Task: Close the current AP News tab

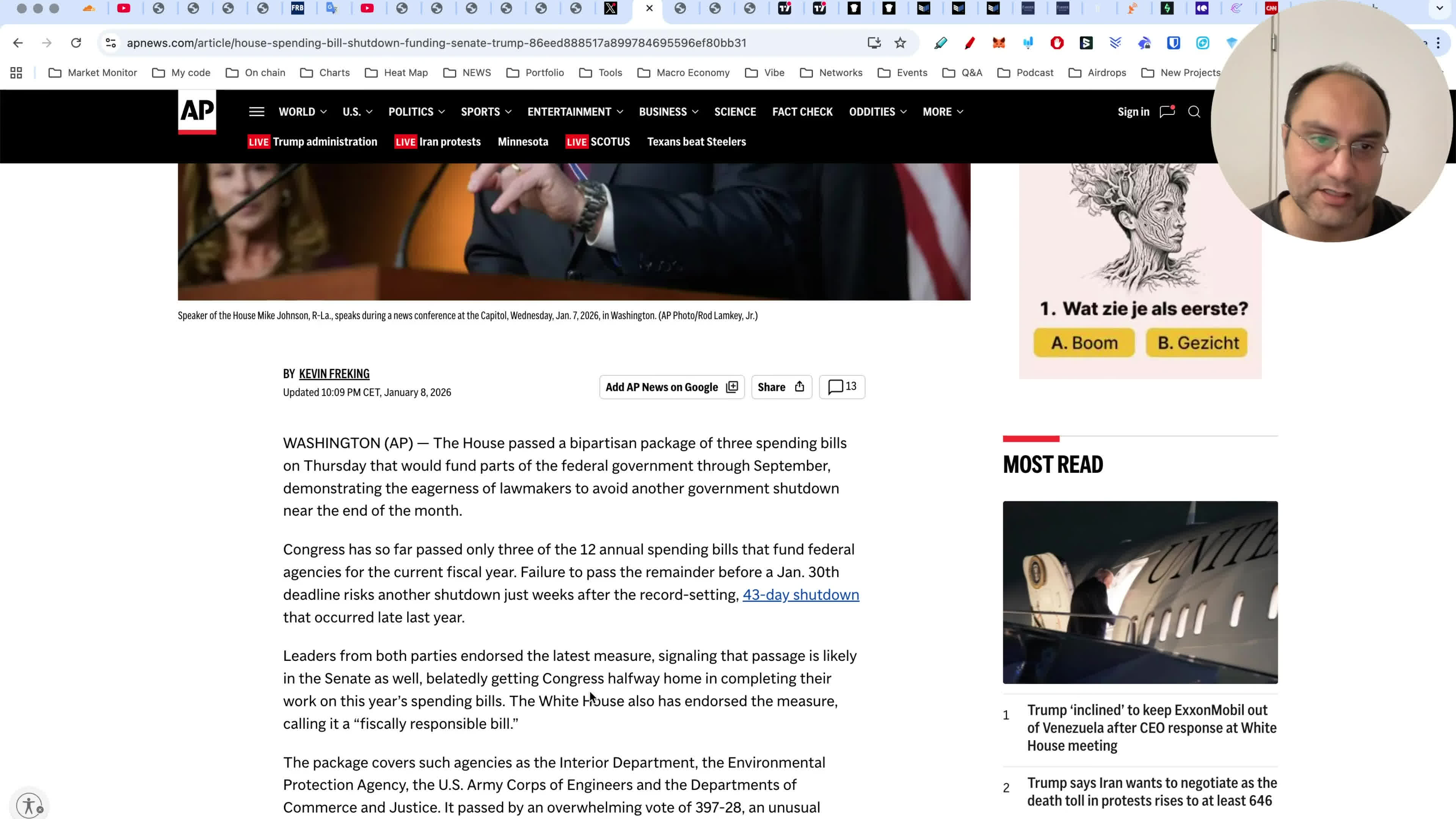Action: (x=650, y=8)
